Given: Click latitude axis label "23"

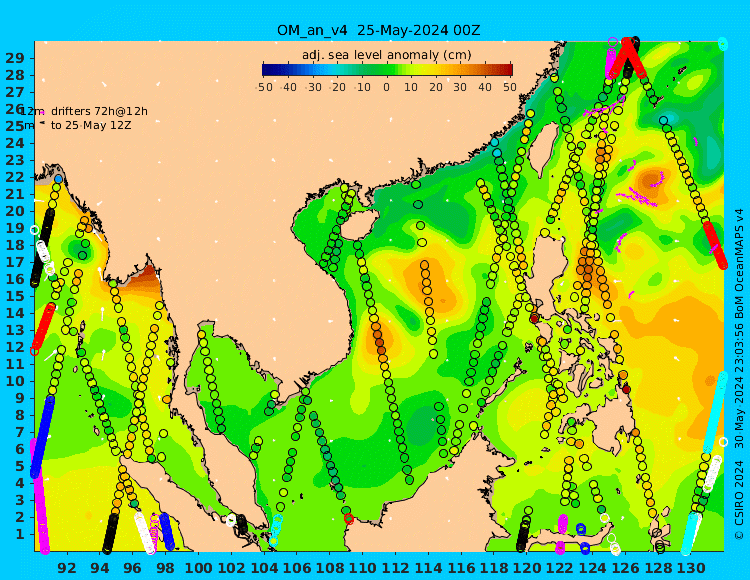Looking at the screenshot, I should click(14, 160).
